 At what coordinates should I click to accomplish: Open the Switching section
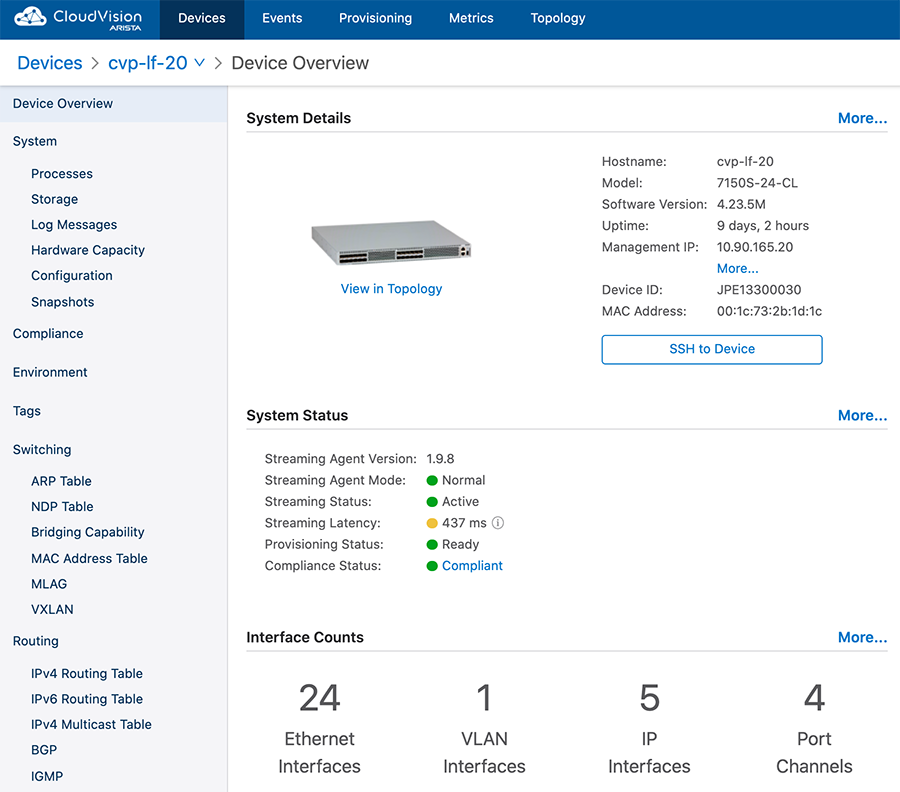click(42, 449)
